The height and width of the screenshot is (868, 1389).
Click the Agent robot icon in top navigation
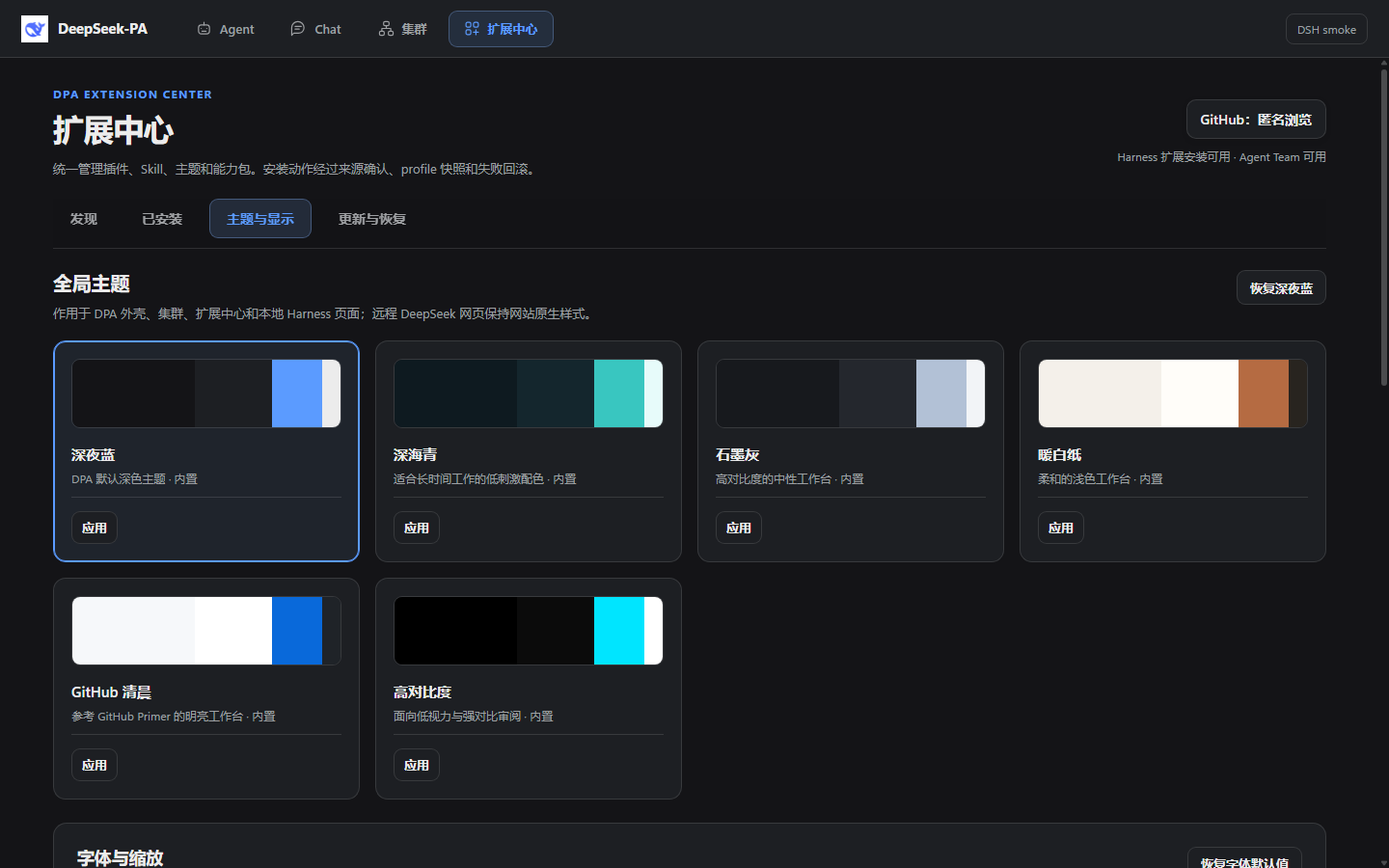point(204,29)
